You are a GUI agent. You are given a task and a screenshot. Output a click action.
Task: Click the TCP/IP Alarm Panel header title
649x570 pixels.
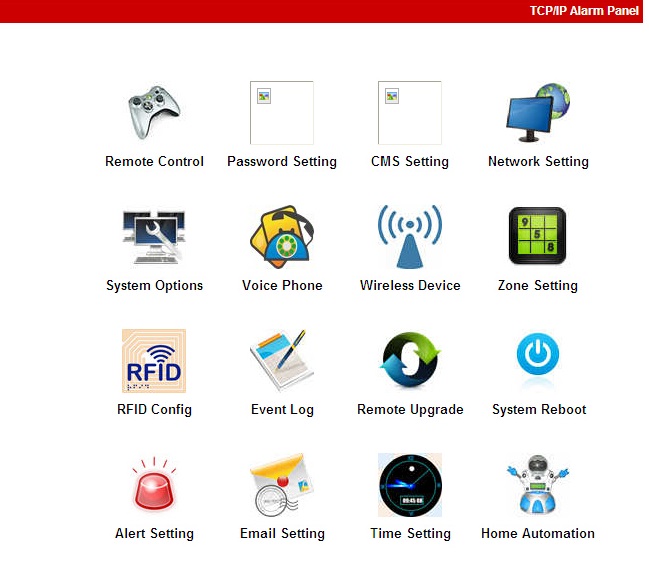[584, 11]
